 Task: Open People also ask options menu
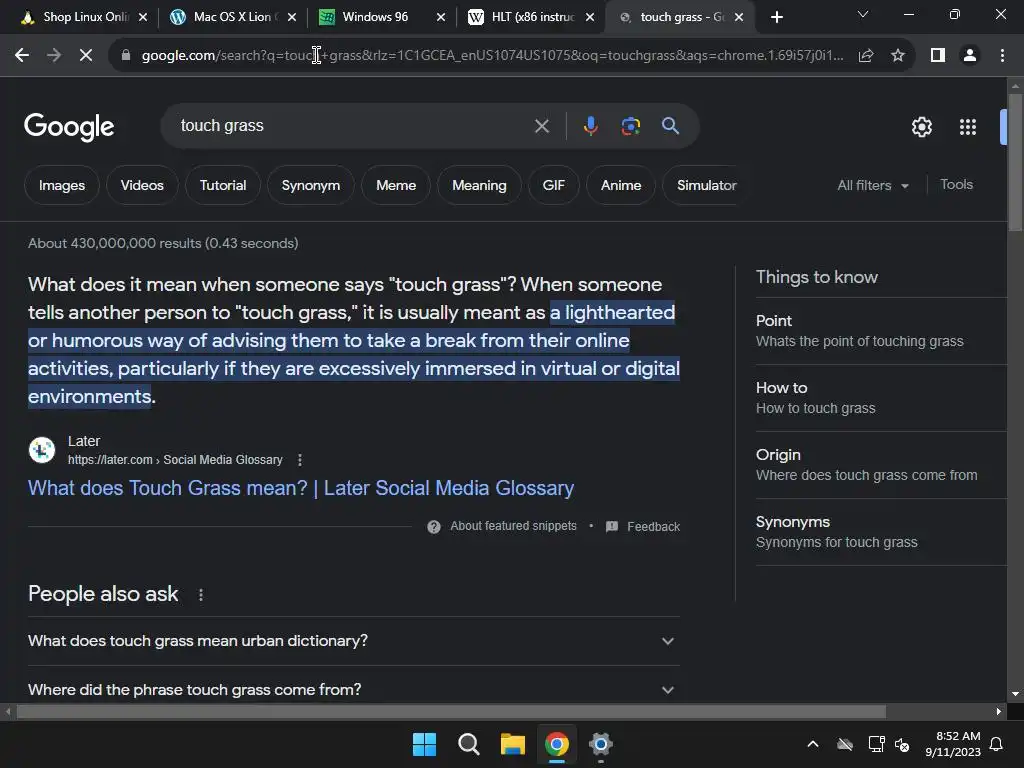(200, 595)
